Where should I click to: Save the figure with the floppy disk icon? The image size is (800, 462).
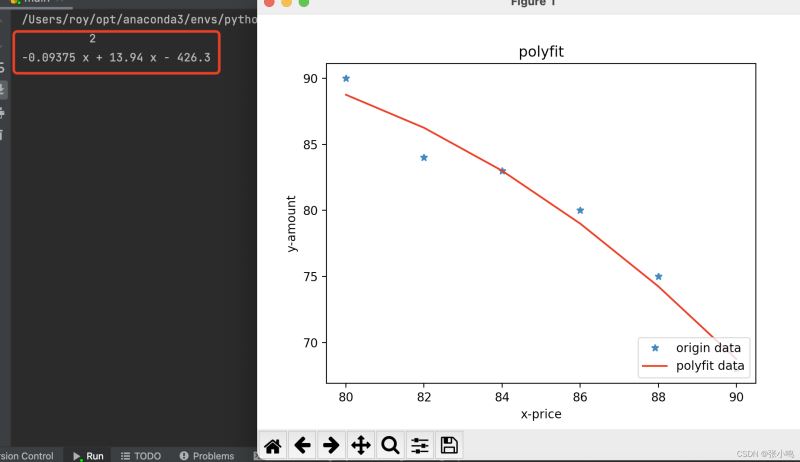coord(449,445)
